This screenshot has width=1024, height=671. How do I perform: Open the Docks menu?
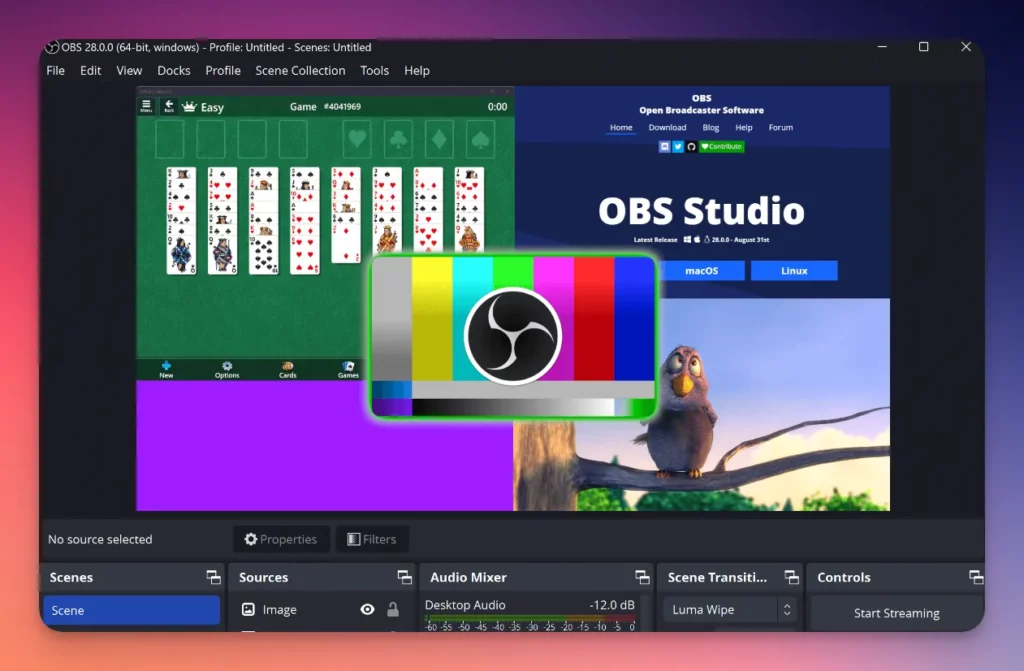pyautogui.click(x=173, y=70)
